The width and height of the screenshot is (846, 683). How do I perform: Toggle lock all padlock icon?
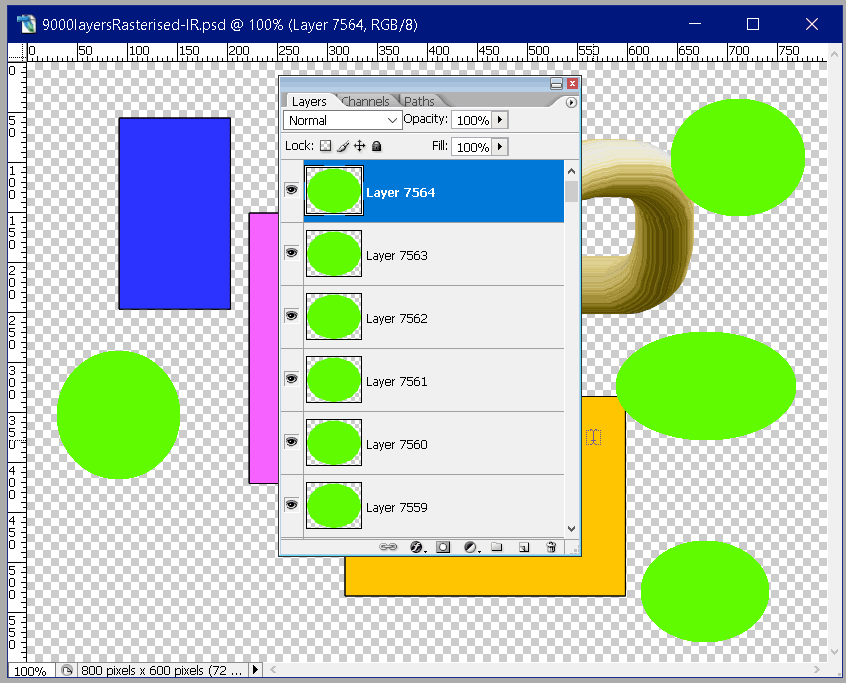377,146
